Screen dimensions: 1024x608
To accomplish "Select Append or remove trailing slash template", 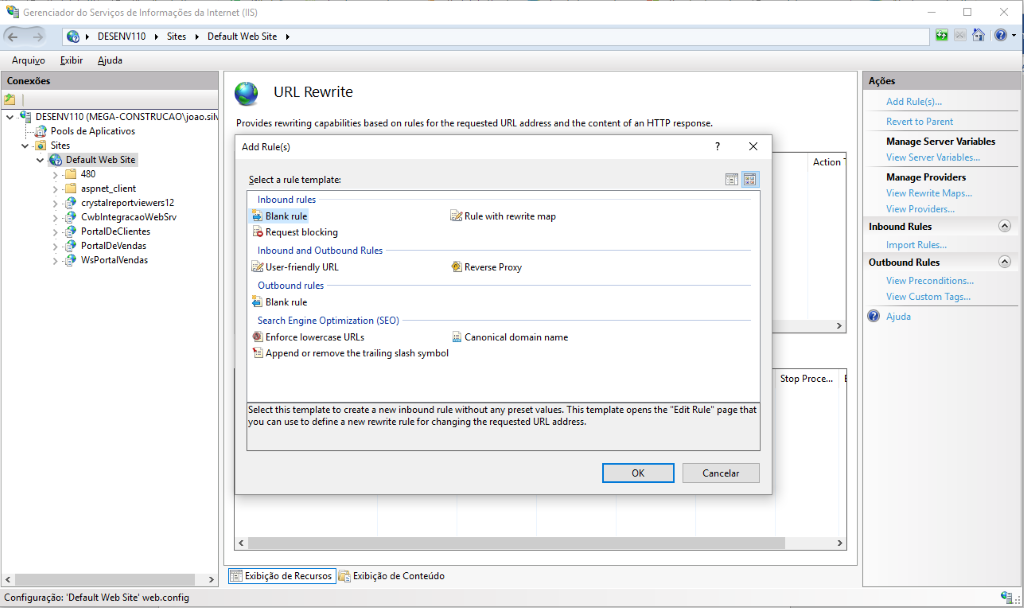I will pyautogui.click(x=356, y=353).
